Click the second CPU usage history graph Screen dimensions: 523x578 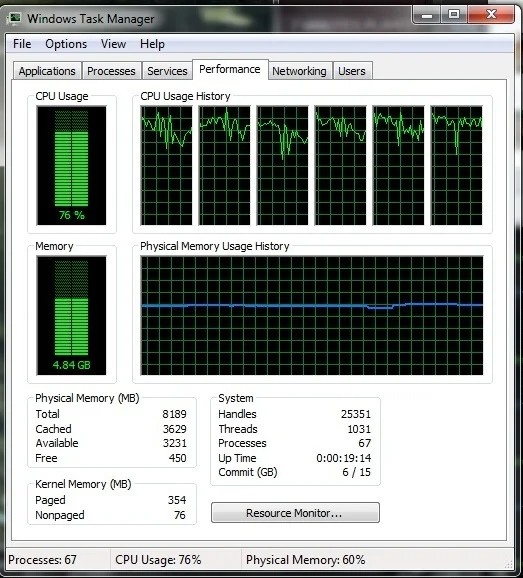pyautogui.click(x=224, y=166)
